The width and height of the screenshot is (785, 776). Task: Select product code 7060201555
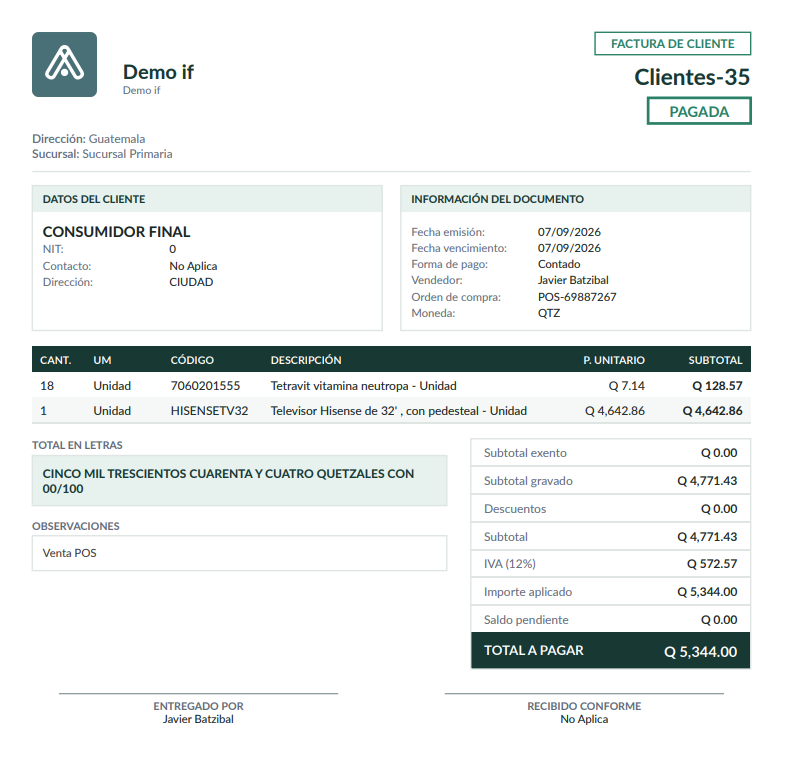[x=205, y=386]
